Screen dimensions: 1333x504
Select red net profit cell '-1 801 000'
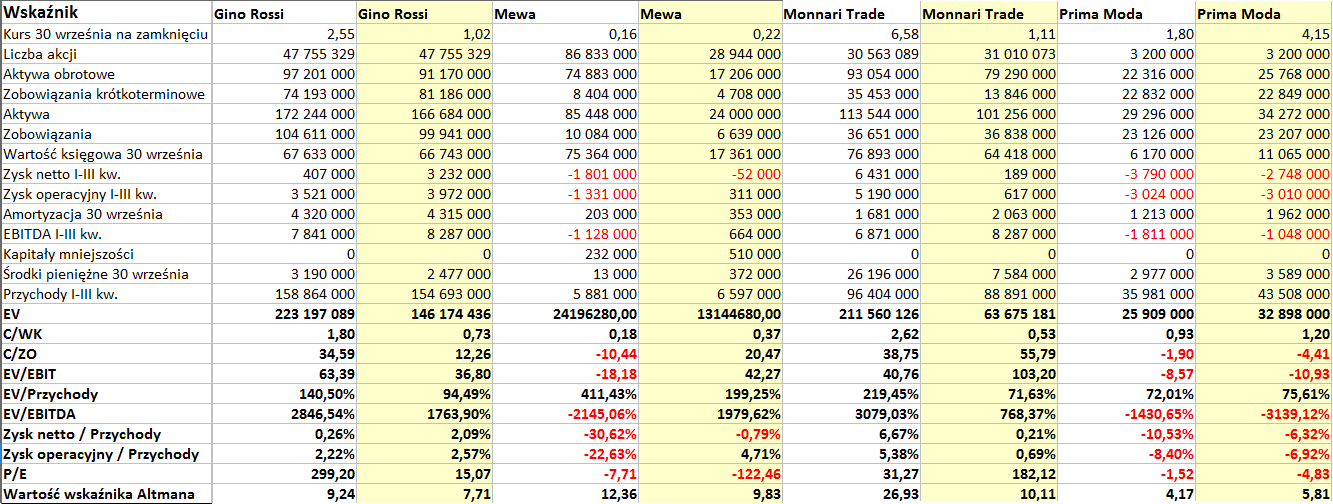pyautogui.click(x=566, y=174)
